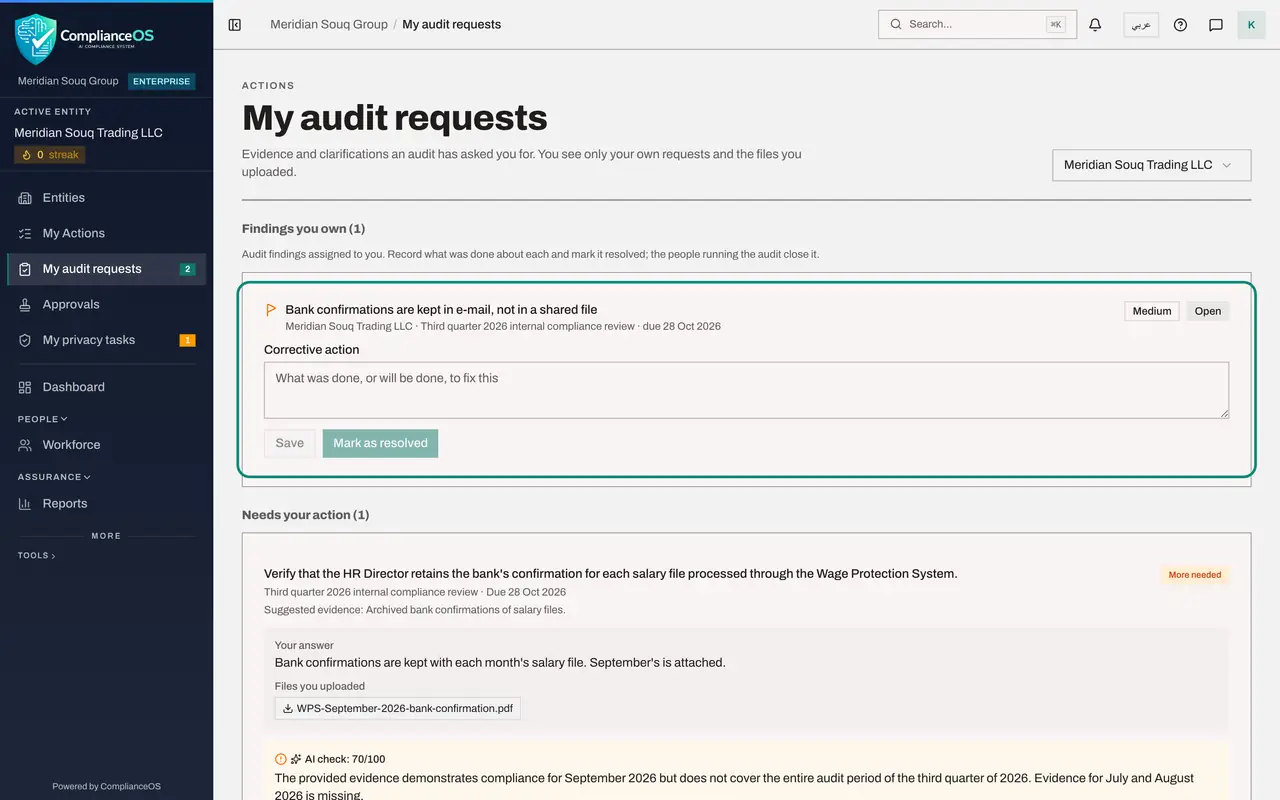The width and height of the screenshot is (1280, 800).
Task: Click the My audit requests clipboard icon
Action: pos(25,269)
